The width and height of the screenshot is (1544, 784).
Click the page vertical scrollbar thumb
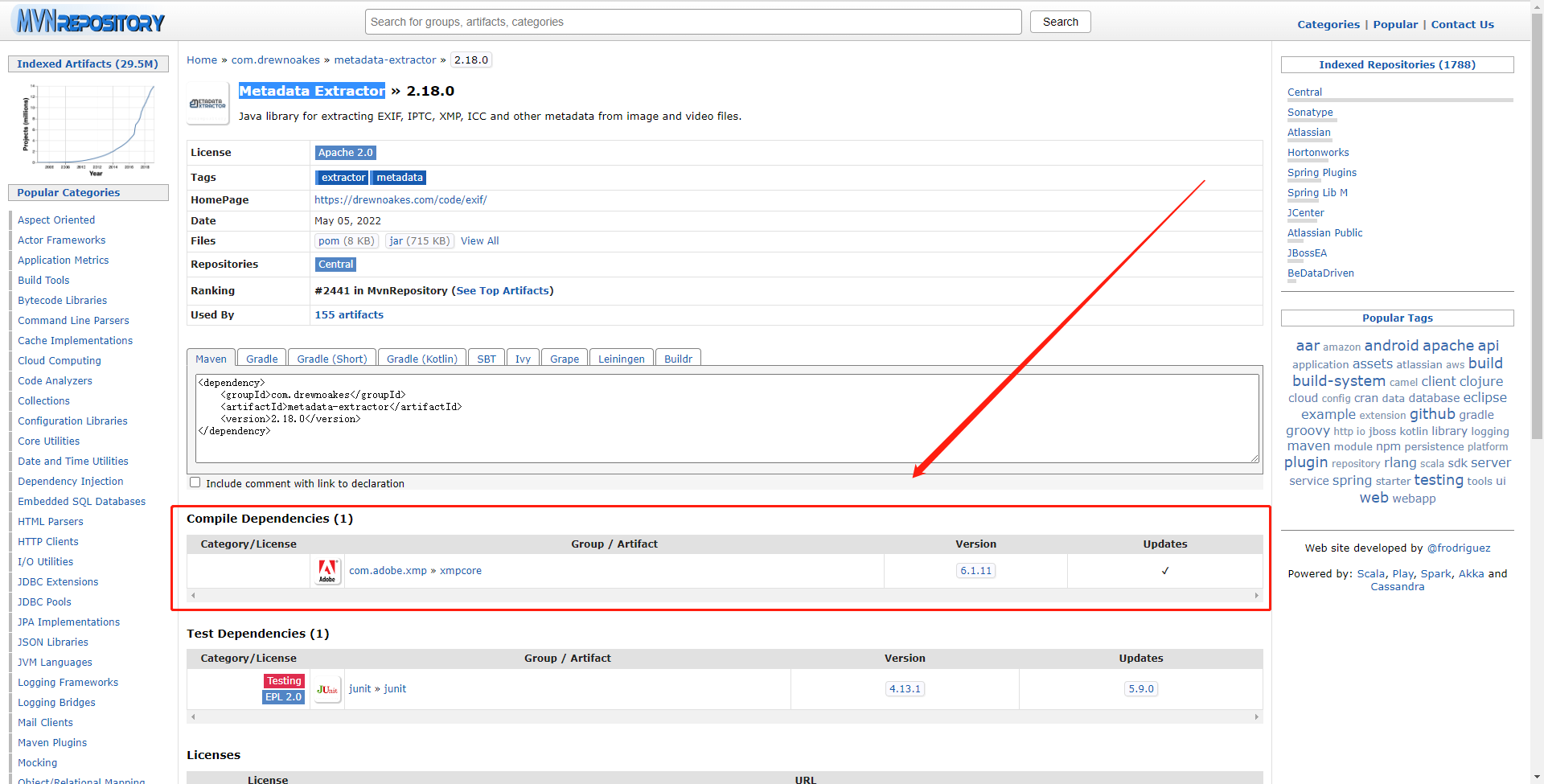click(1537, 225)
